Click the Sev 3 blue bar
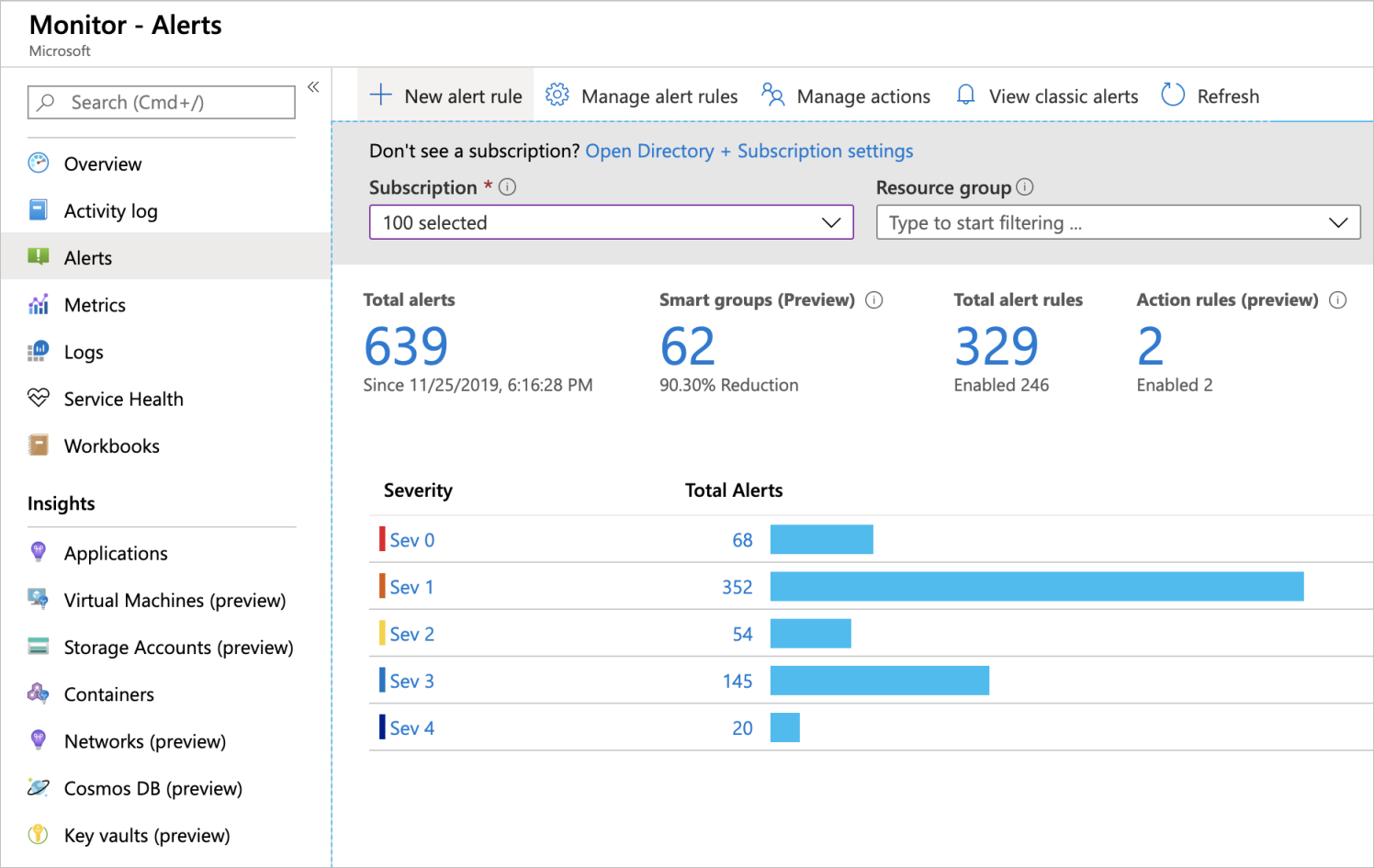This screenshot has width=1374, height=868. (x=879, y=681)
